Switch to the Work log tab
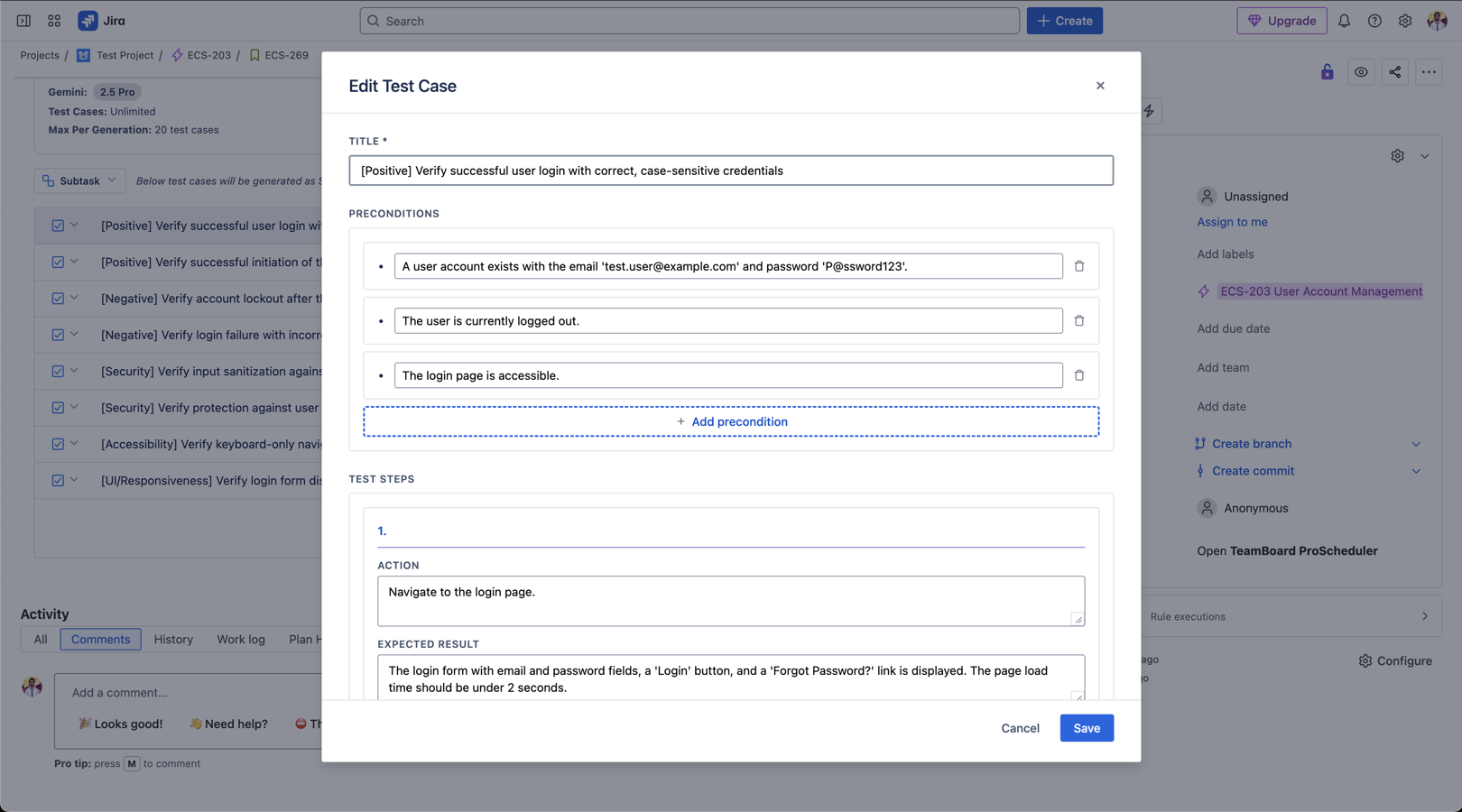Viewport: 1462px width, 812px height. [240, 639]
